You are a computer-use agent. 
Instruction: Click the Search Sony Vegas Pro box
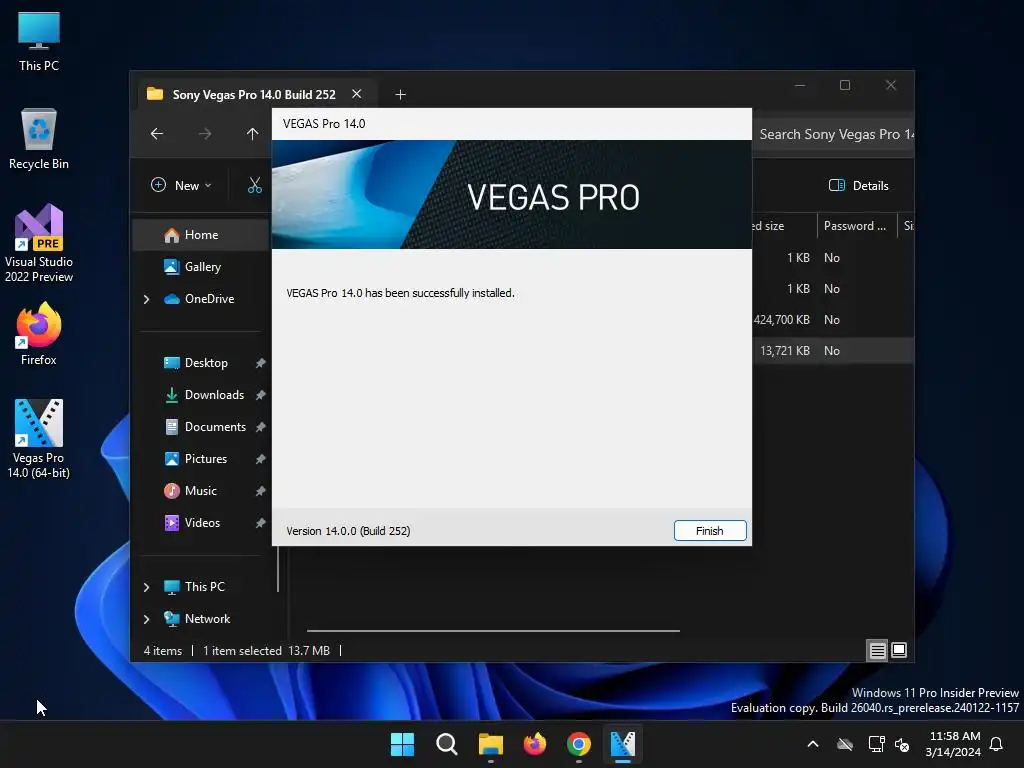[x=834, y=135]
